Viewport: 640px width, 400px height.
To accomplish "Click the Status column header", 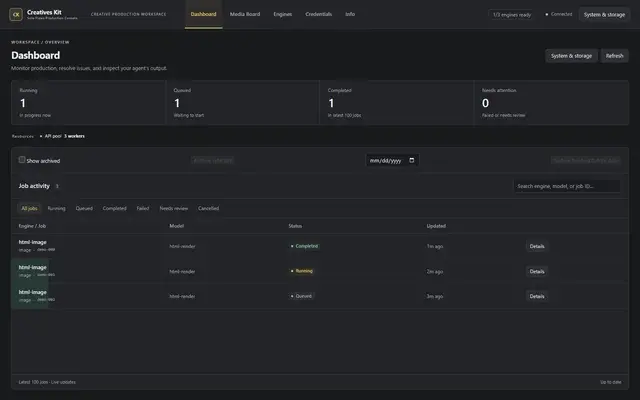I will click(x=295, y=226).
